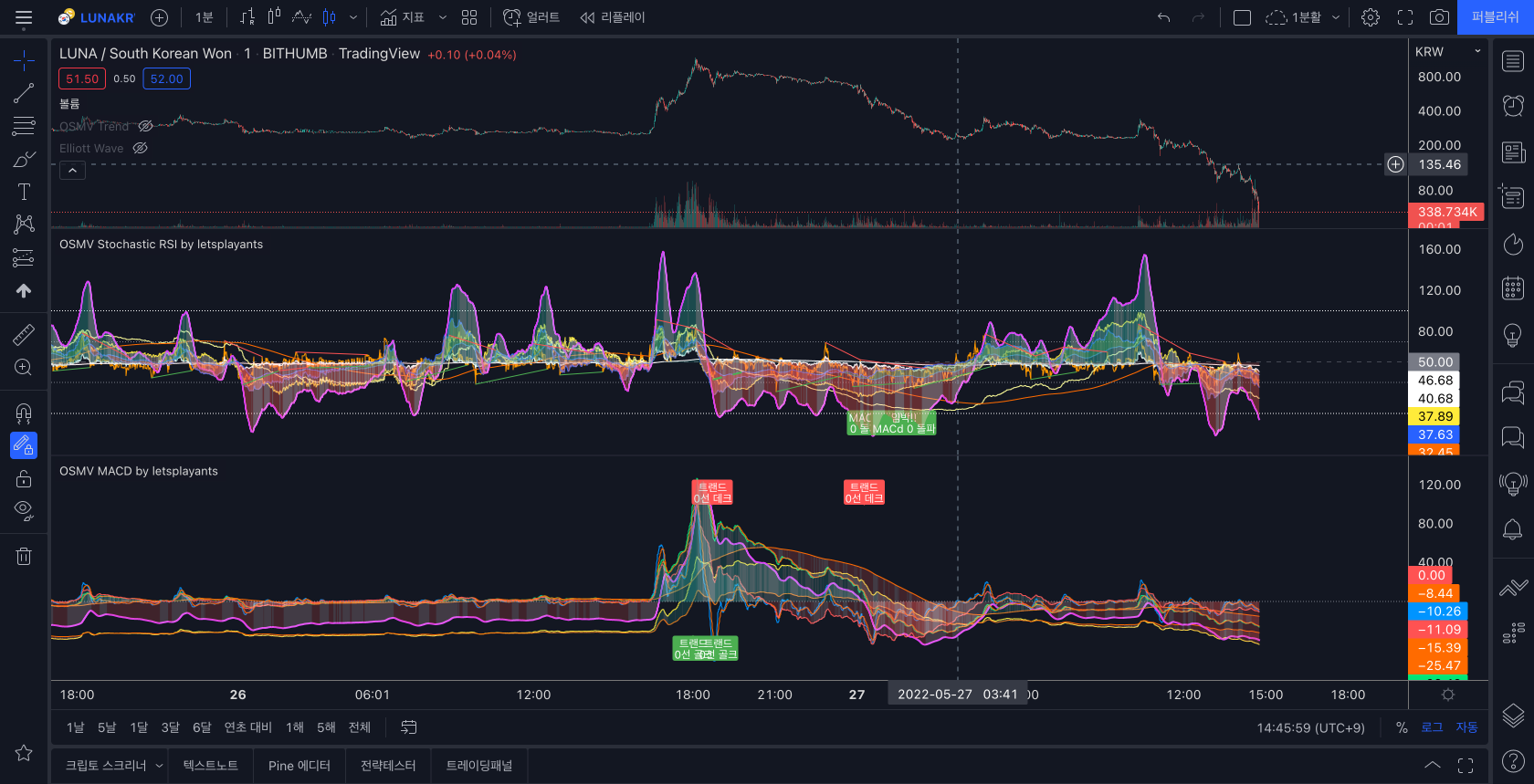Toggle lock all drawing tools

click(x=24, y=478)
